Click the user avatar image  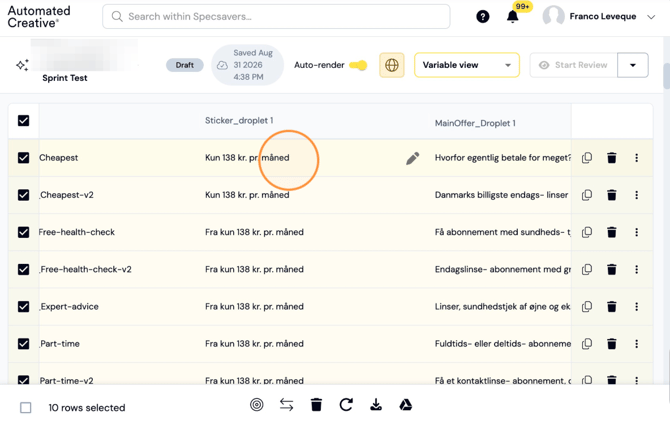pyautogui.click(x=553, y=16)
